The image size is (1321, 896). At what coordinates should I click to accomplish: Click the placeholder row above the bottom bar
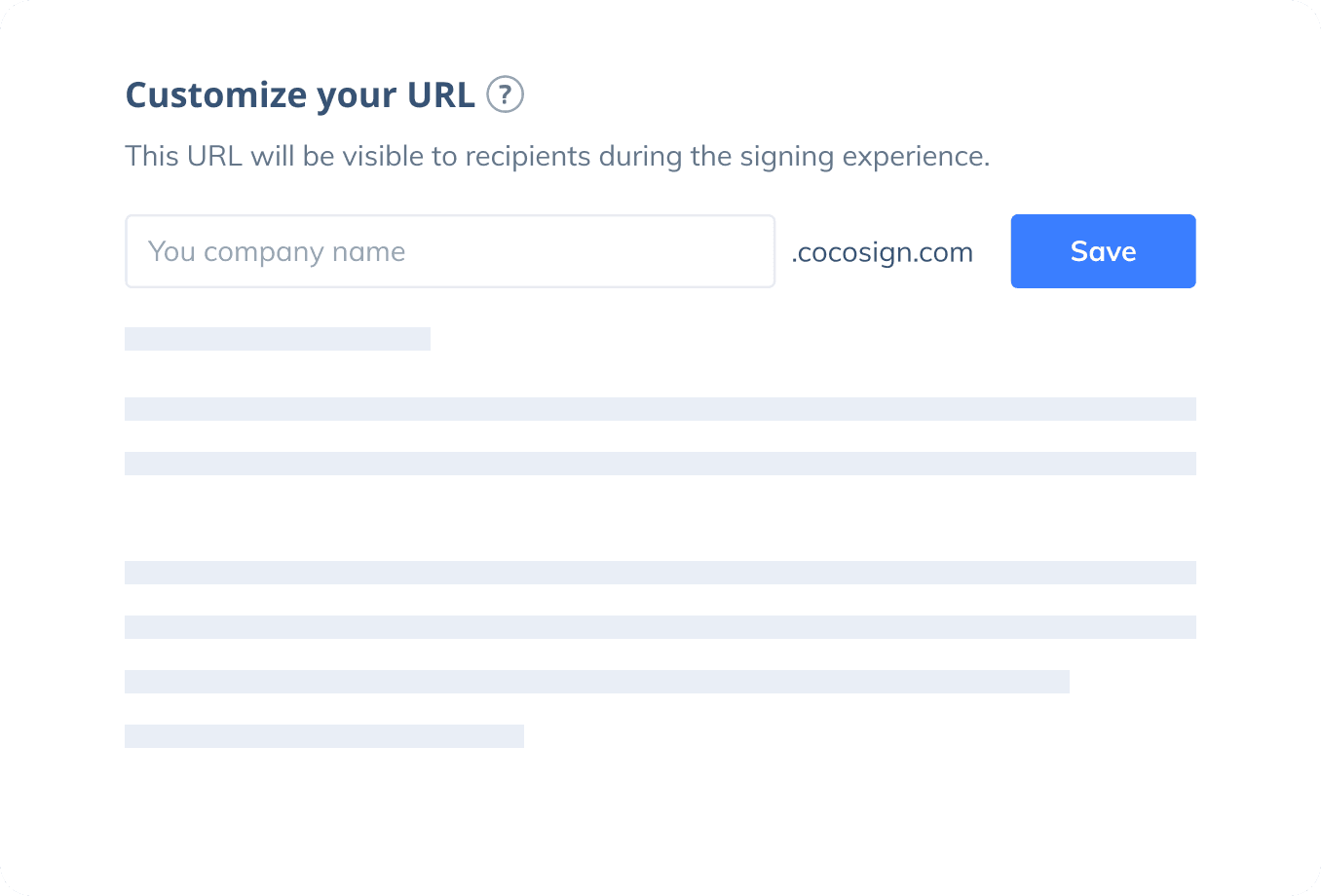click(x=660, y=627)
